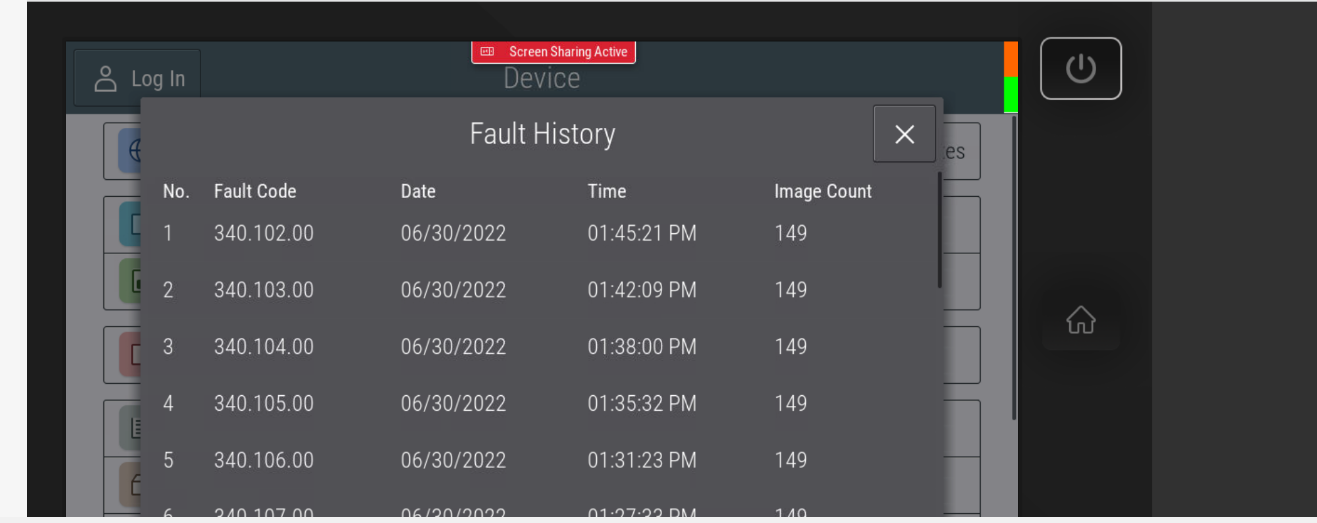
Task: Select fault code 340.106.00 entry
Action: [x=263, y=461]
